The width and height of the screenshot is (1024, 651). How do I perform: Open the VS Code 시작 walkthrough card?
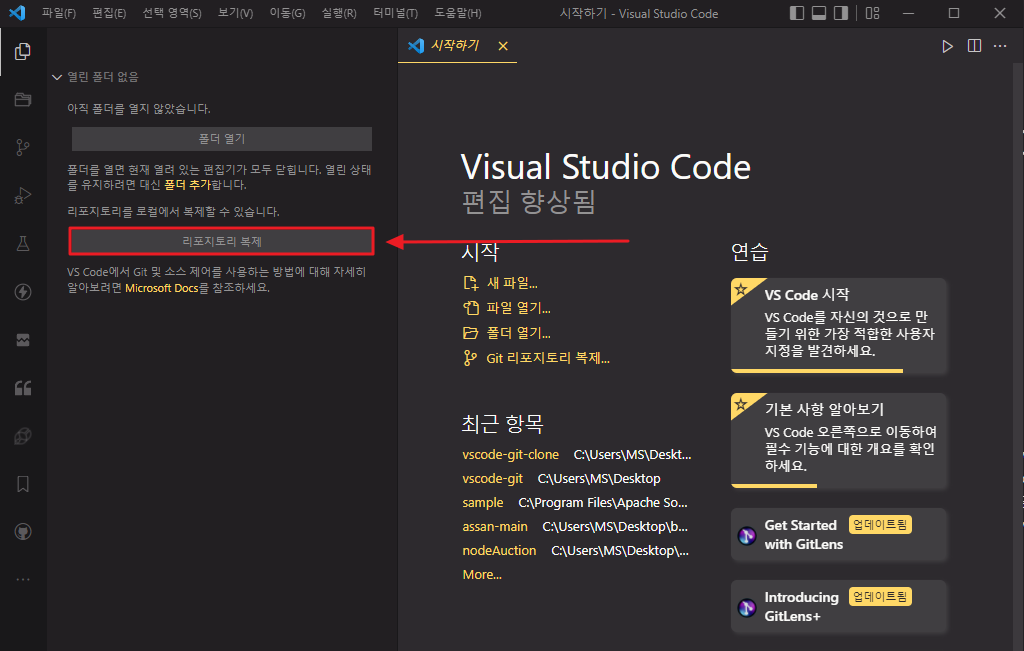pyautogui.click(x=839, y=326)
